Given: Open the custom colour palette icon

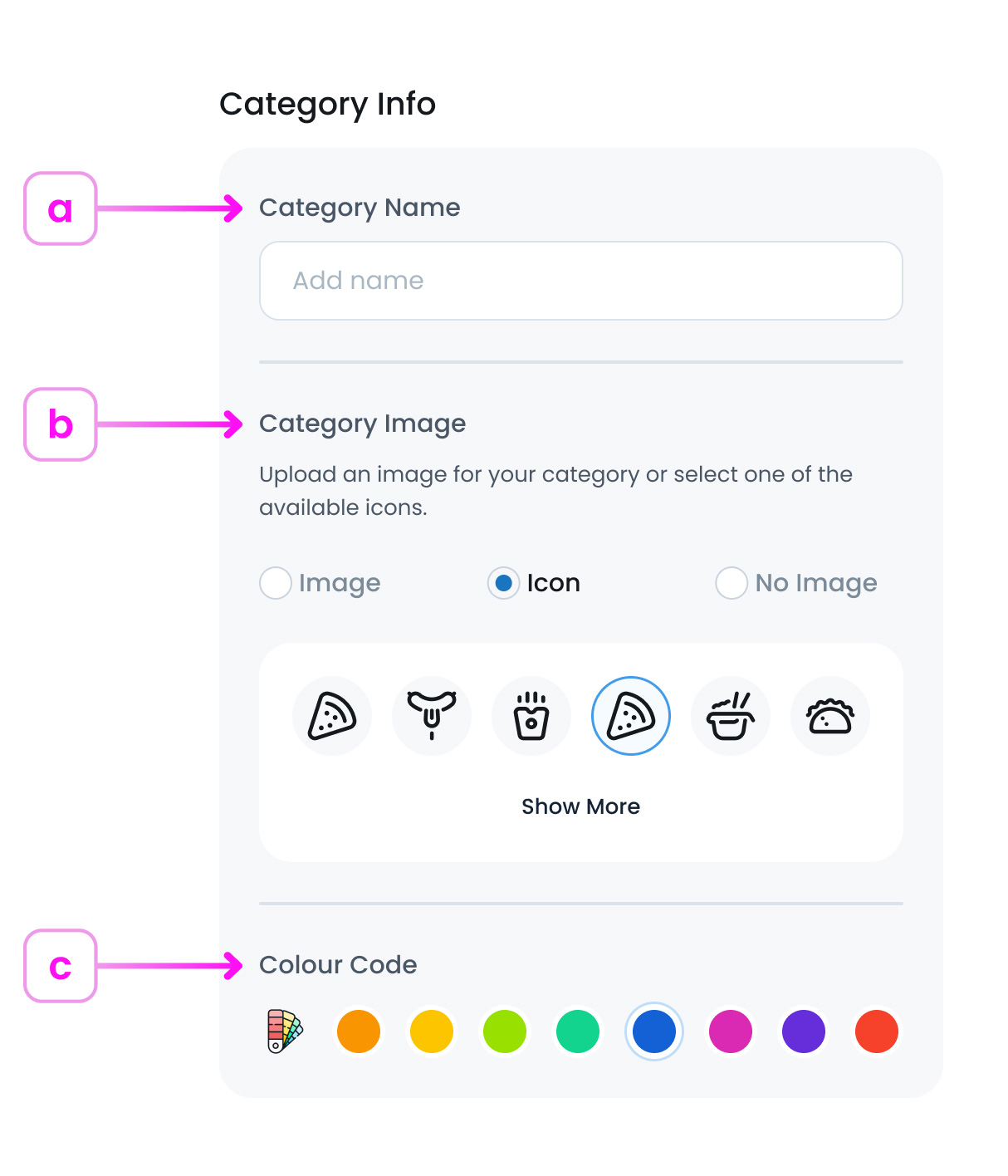Looking at the screenshot, I should pyautogui.click(x=285, y=1031).
